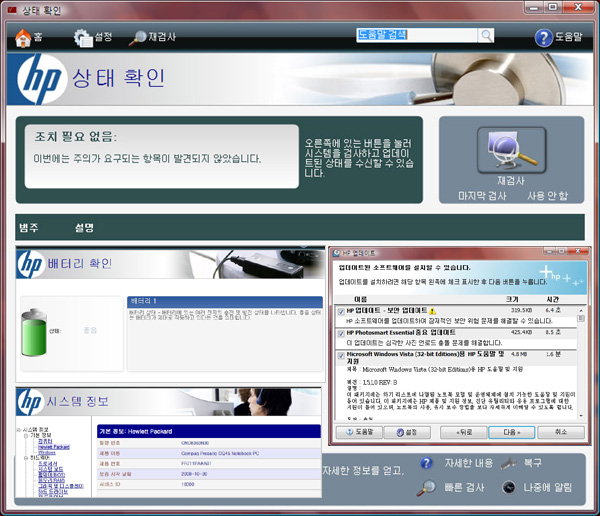
Task: Click the 배터리 1 header tab
Action: click(x=225, y=301)
